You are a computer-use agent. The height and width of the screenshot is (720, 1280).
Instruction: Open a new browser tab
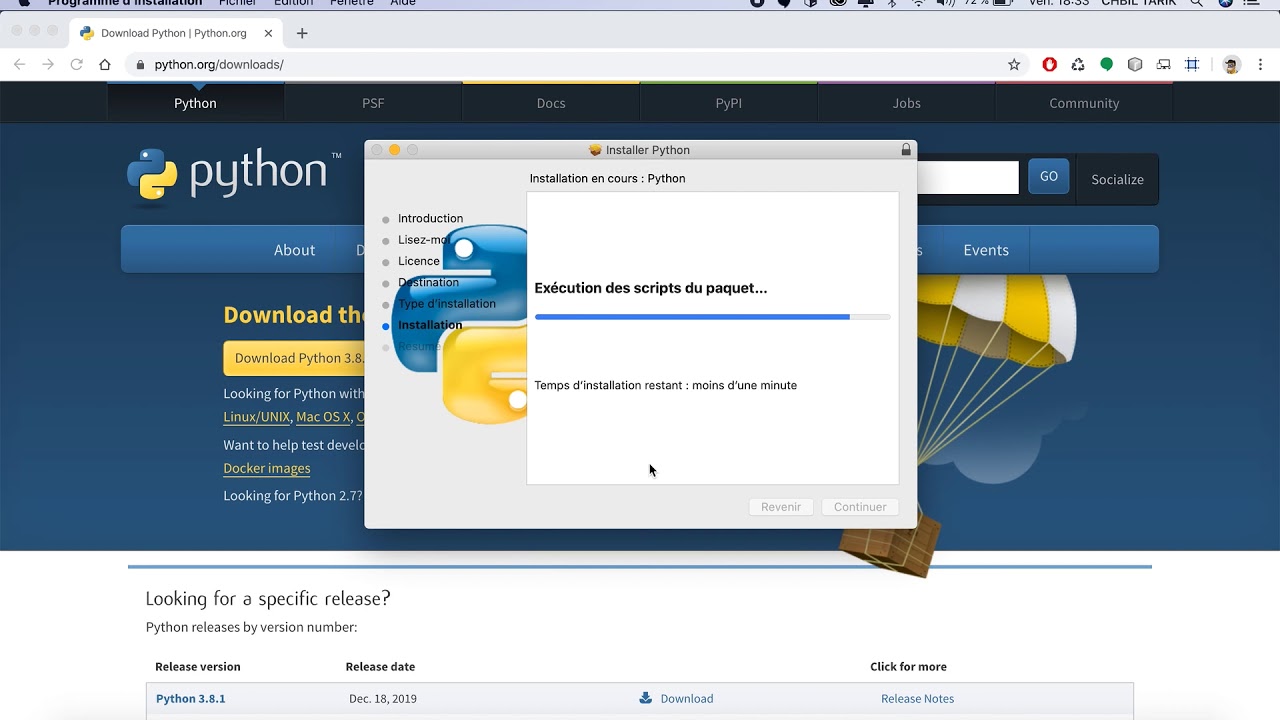click(x=302, y=33)
